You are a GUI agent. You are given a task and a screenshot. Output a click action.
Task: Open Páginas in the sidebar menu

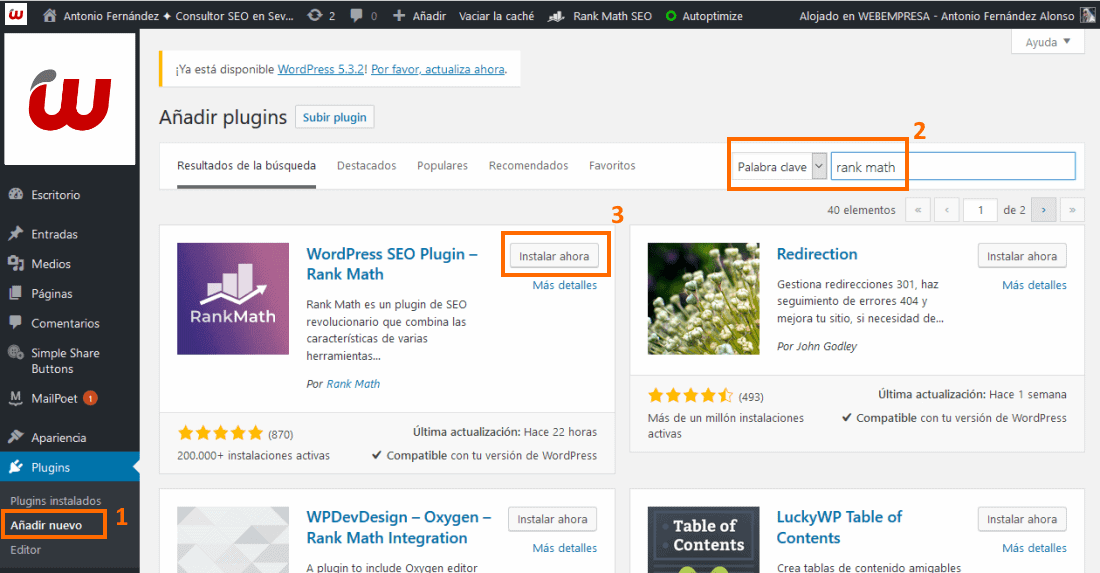(x=52, y=294)
